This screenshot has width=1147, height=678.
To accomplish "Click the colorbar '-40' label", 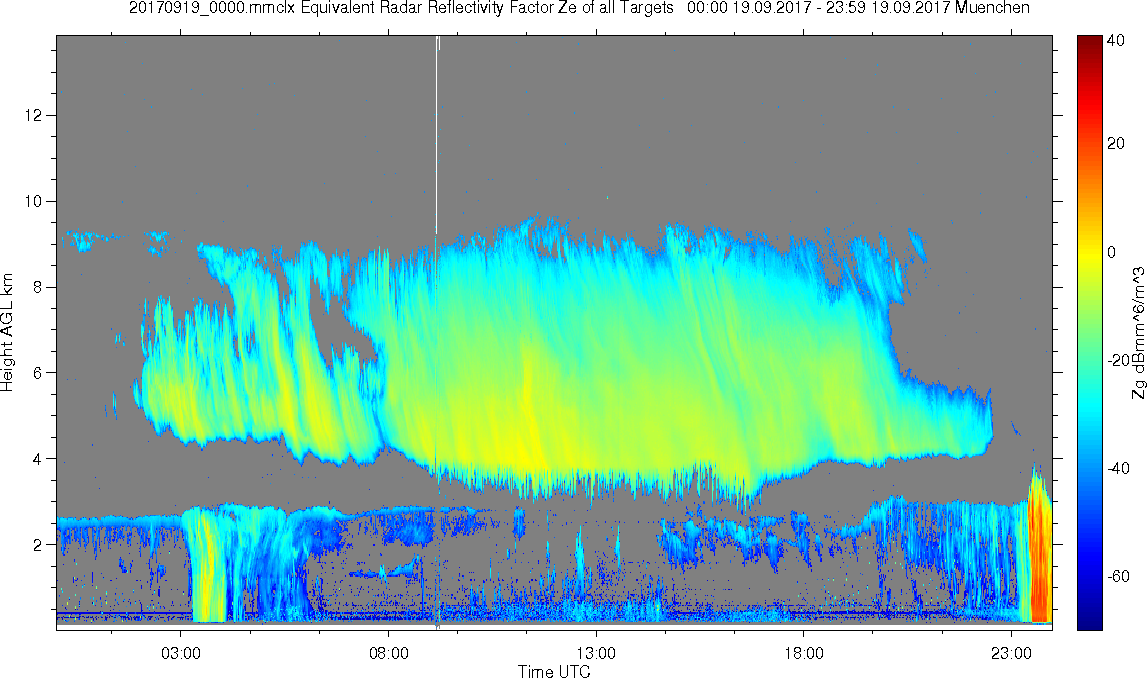I will 1118,468.
